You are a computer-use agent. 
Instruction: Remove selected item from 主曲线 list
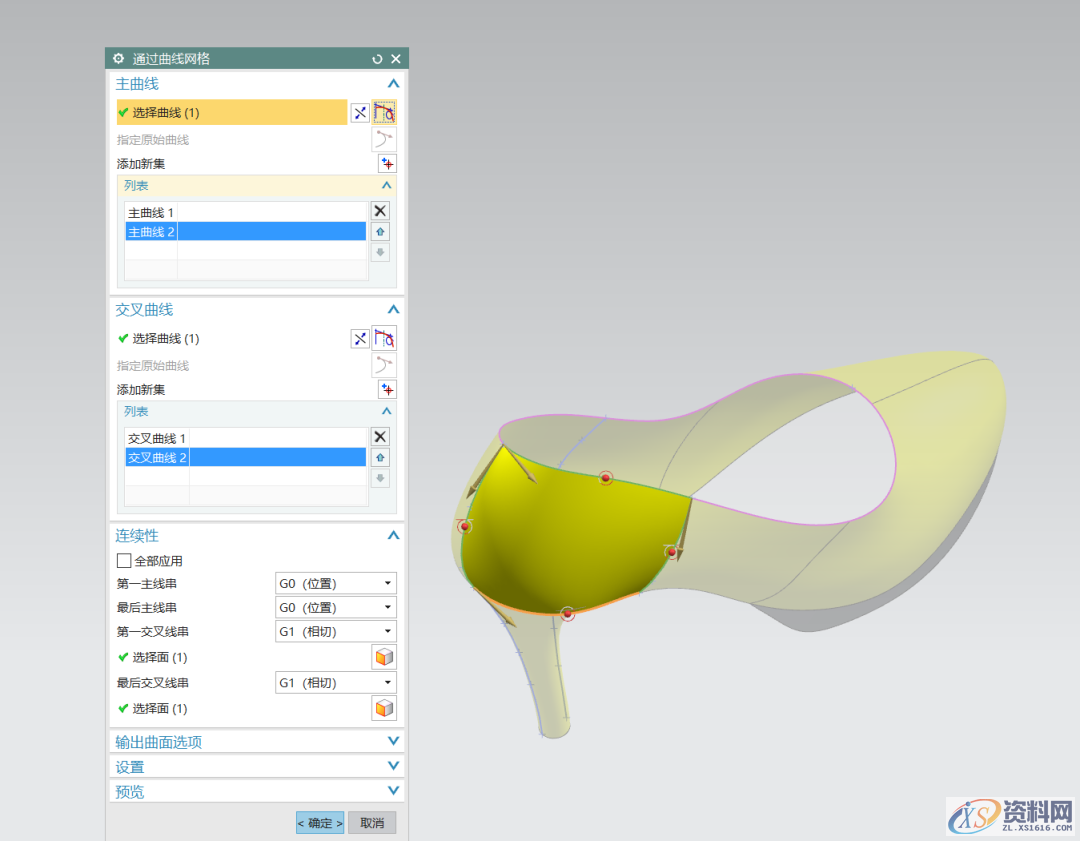[380, 211]
